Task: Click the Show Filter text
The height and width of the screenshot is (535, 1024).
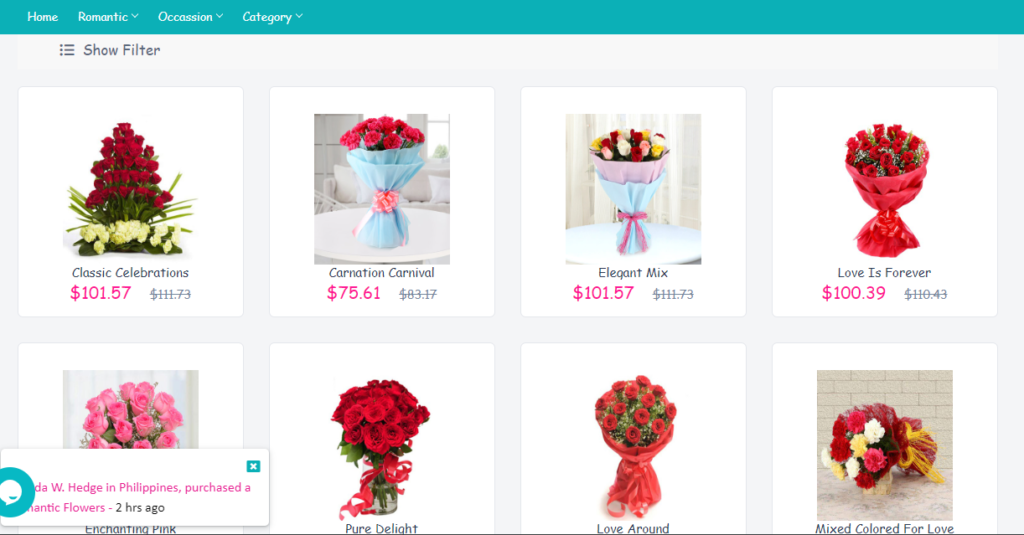Action: [121, 50]
